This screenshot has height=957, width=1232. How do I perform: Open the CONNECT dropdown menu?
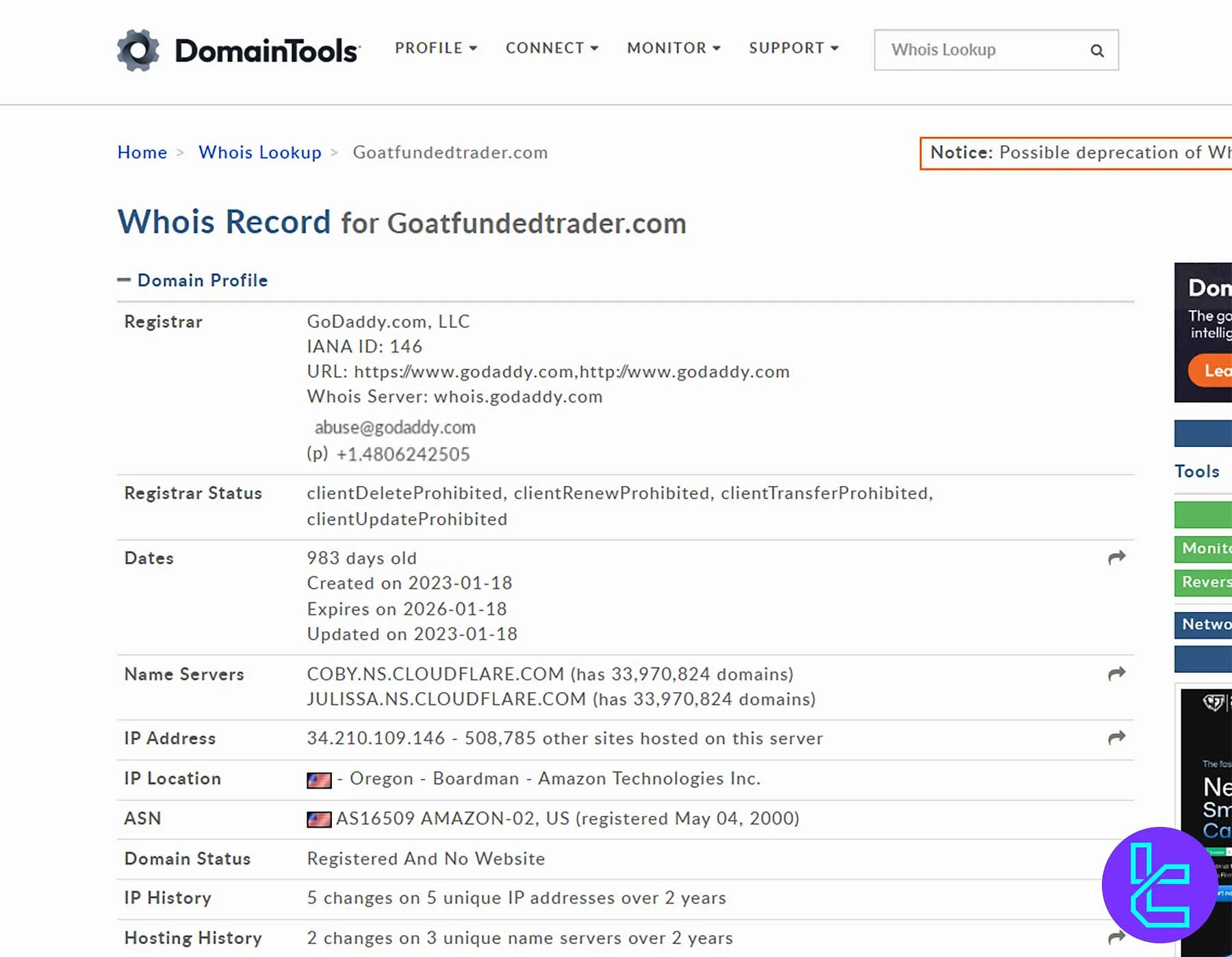tap(552, 48)
